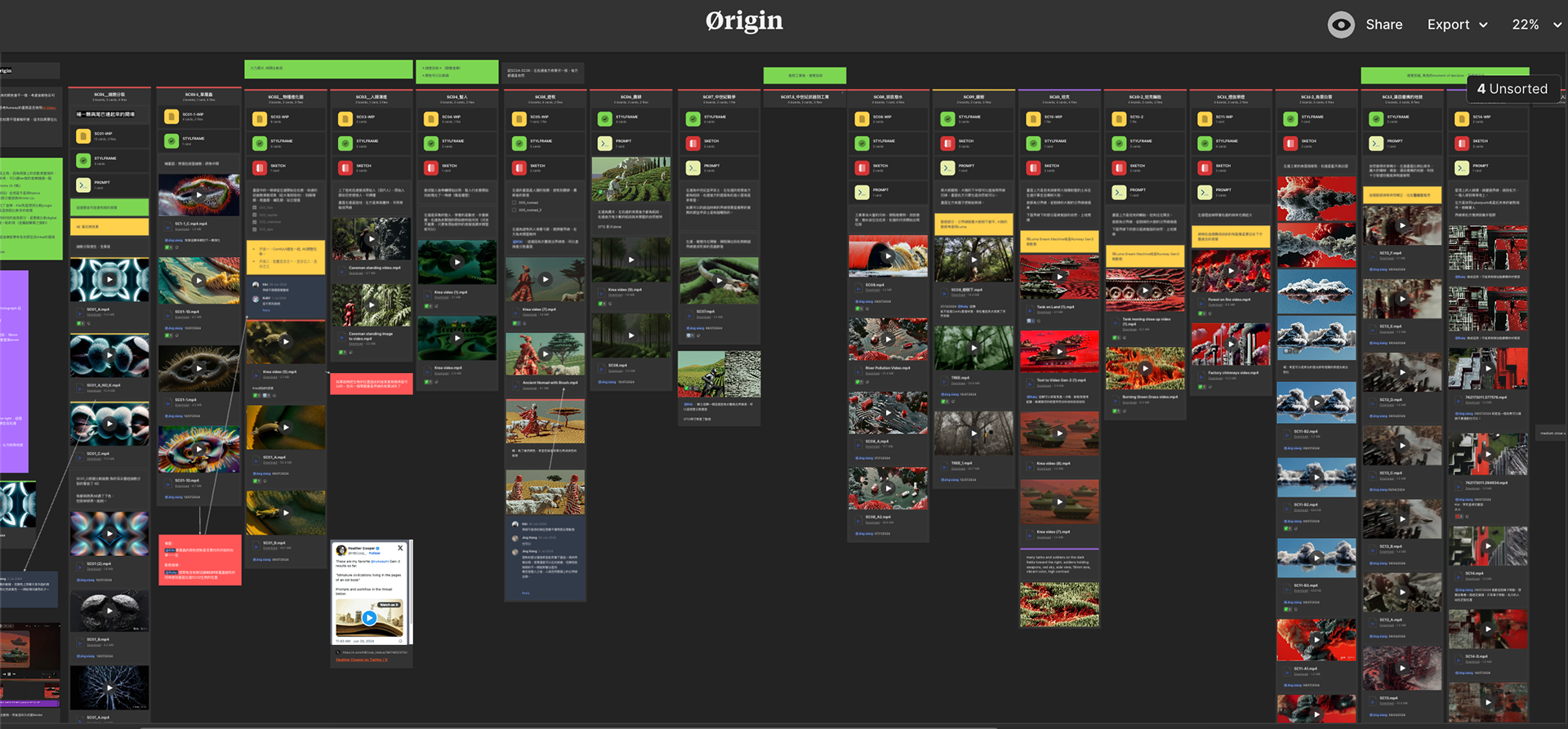Screen dimensions: 1568x729
Task: Open the SC10-2 yellow board icon
Action: point(1120,119)
